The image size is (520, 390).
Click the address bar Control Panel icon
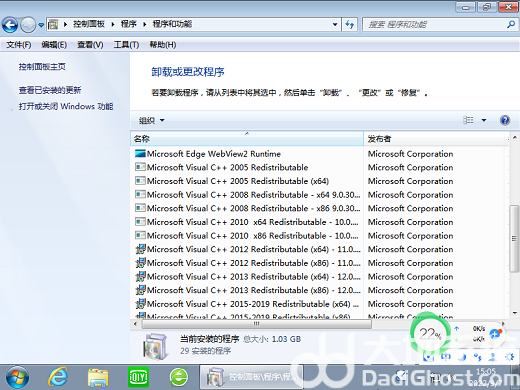pyautogui.click(x=53, y=24)
